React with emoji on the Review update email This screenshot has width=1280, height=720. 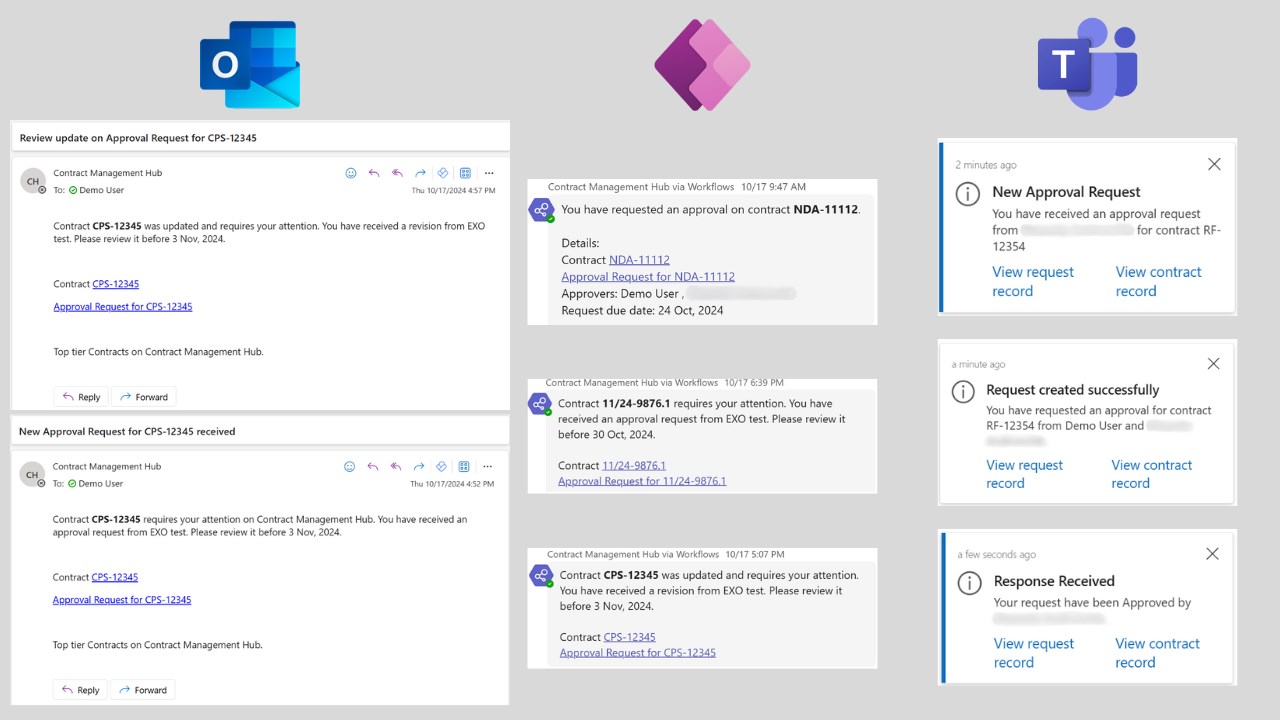coord(351,173)
